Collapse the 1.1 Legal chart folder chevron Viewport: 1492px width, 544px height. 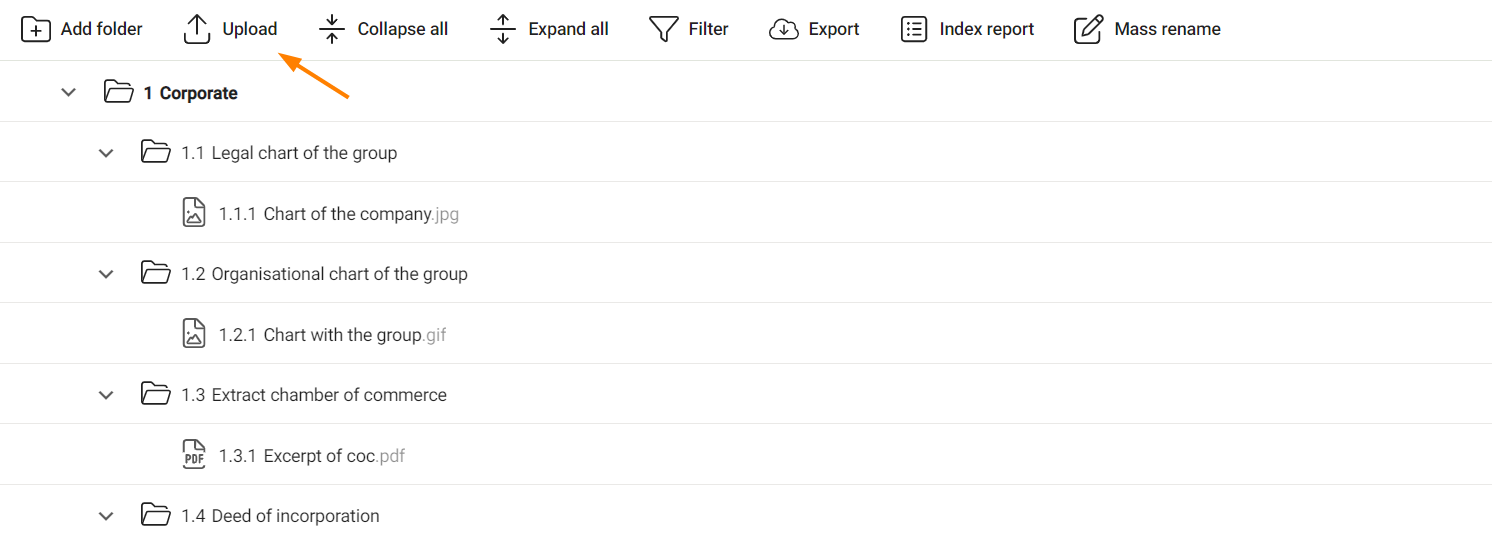pos(106,153)
